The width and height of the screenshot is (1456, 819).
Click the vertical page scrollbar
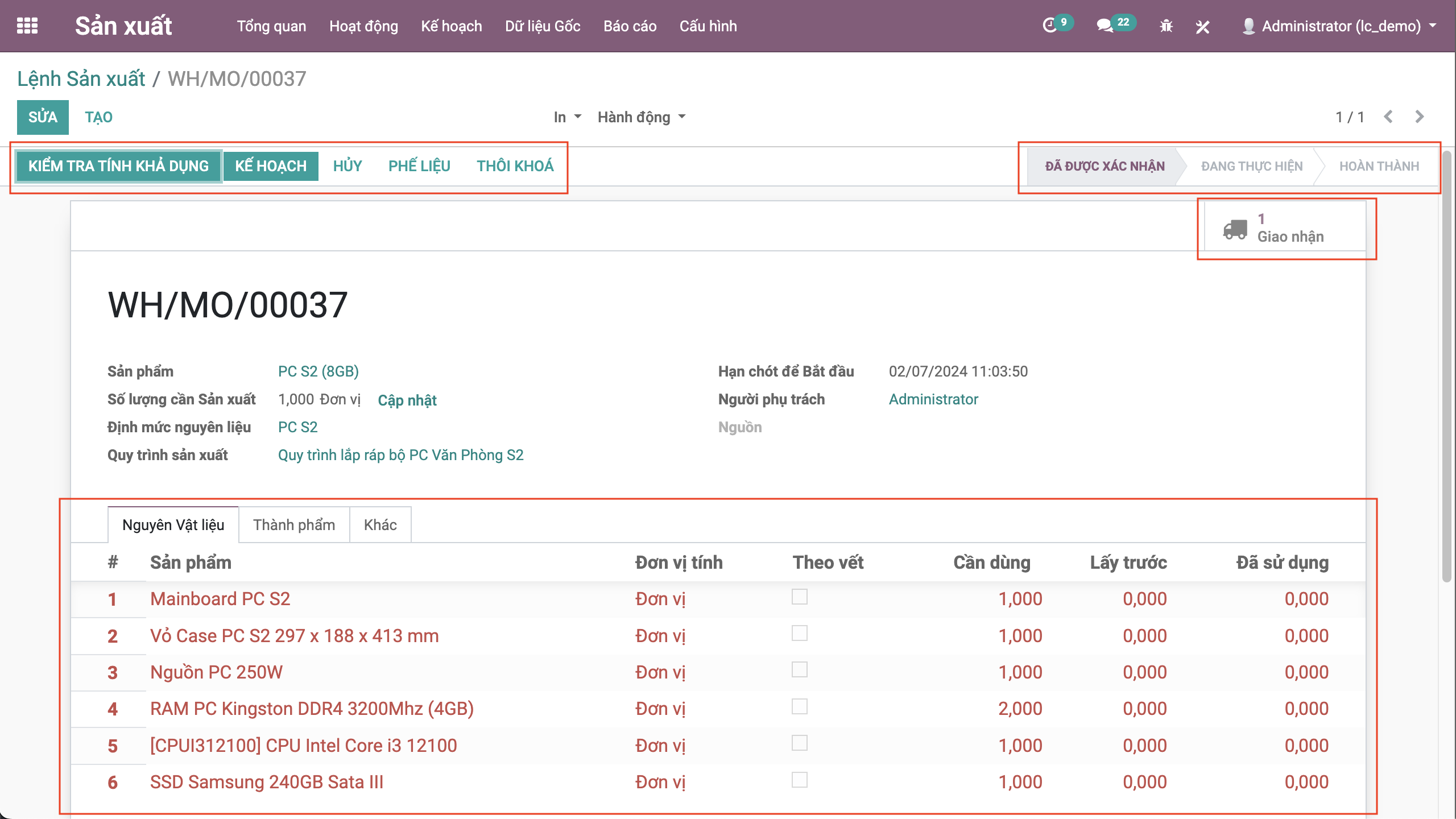(x=1447, y=364)
